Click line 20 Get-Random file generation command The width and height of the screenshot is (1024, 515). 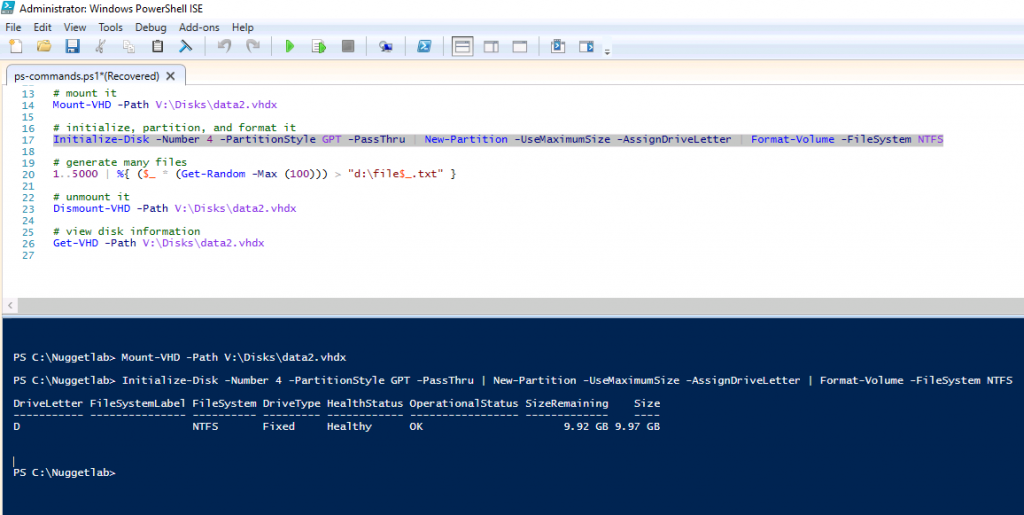coord(254,174)
